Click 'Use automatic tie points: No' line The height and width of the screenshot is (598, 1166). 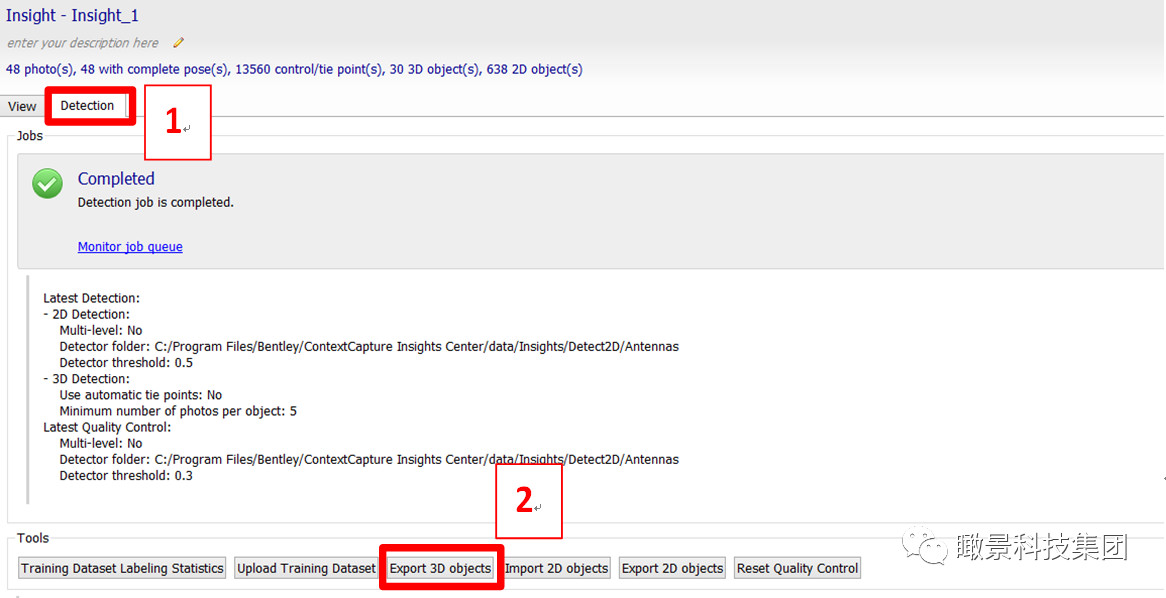pos(141,395)
